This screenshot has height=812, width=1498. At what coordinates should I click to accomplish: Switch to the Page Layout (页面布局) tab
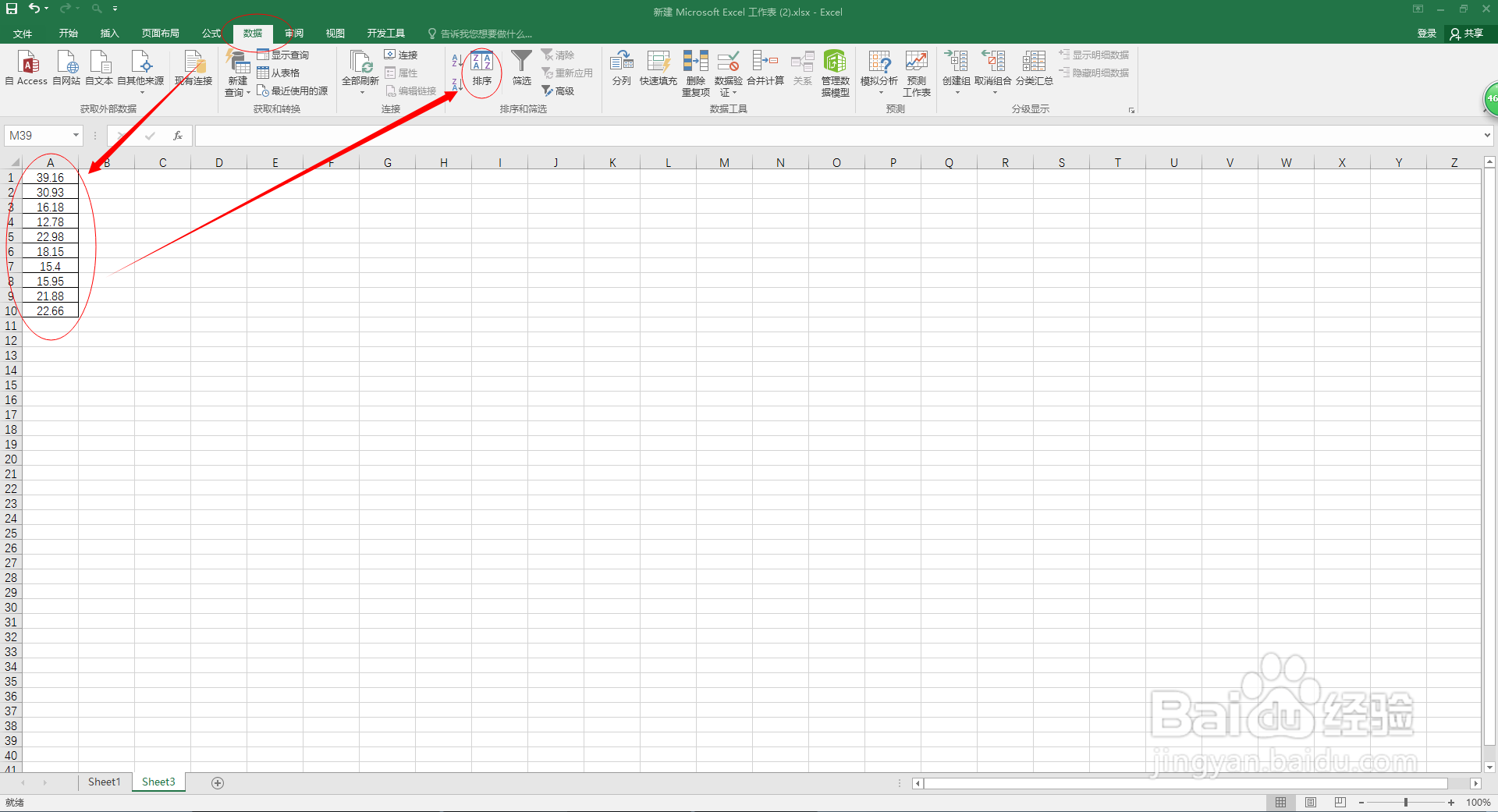coord(161,34)
